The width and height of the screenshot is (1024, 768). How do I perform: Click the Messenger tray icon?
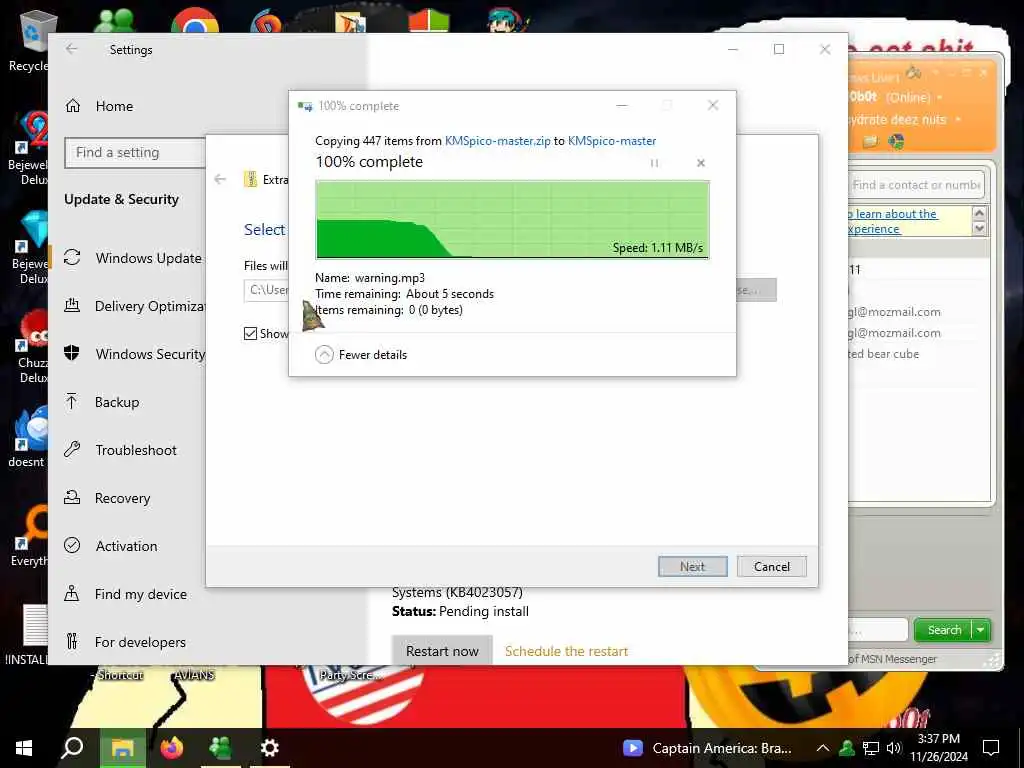847,748
